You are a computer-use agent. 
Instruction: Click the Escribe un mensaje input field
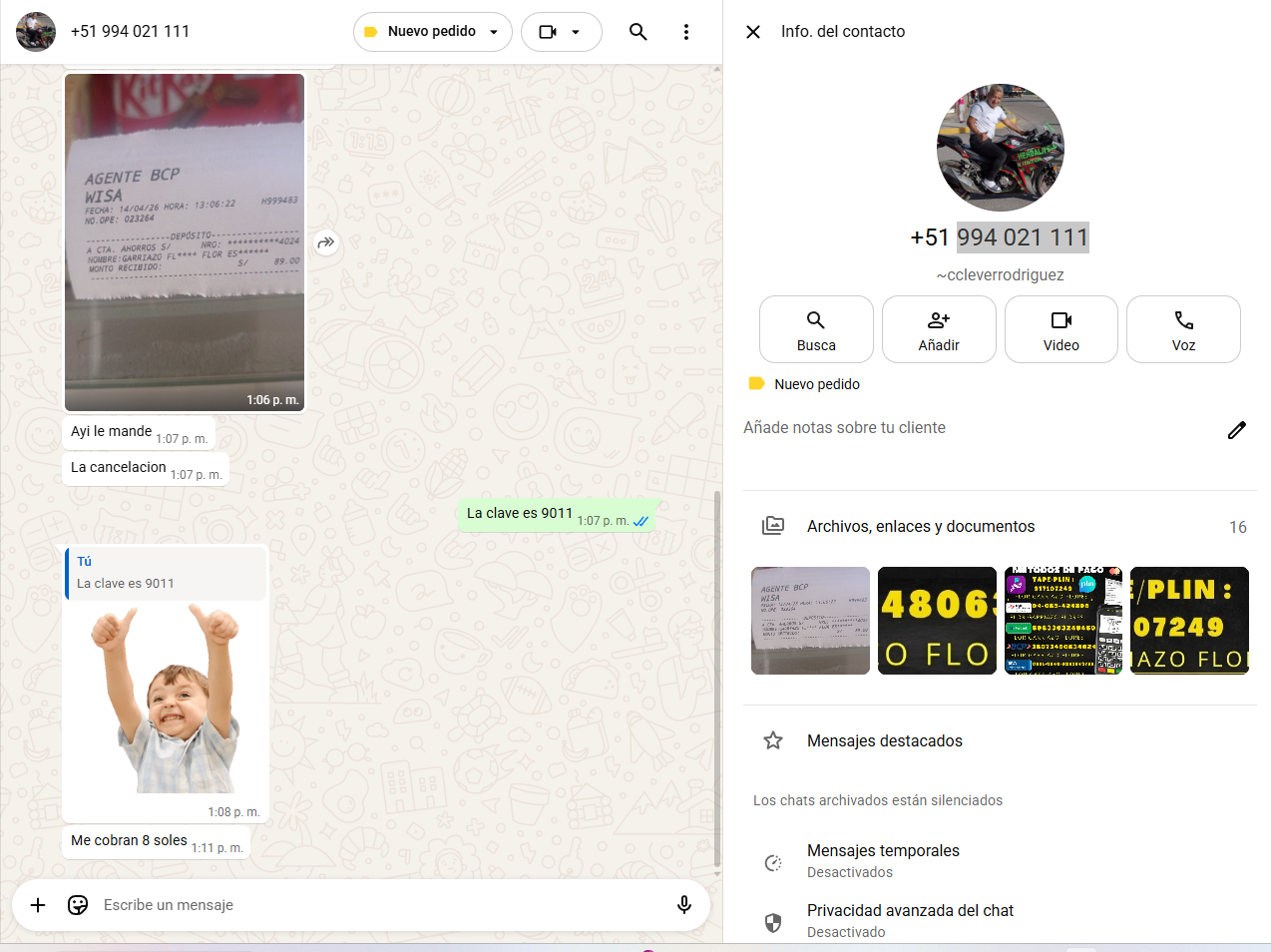(379, 905)
